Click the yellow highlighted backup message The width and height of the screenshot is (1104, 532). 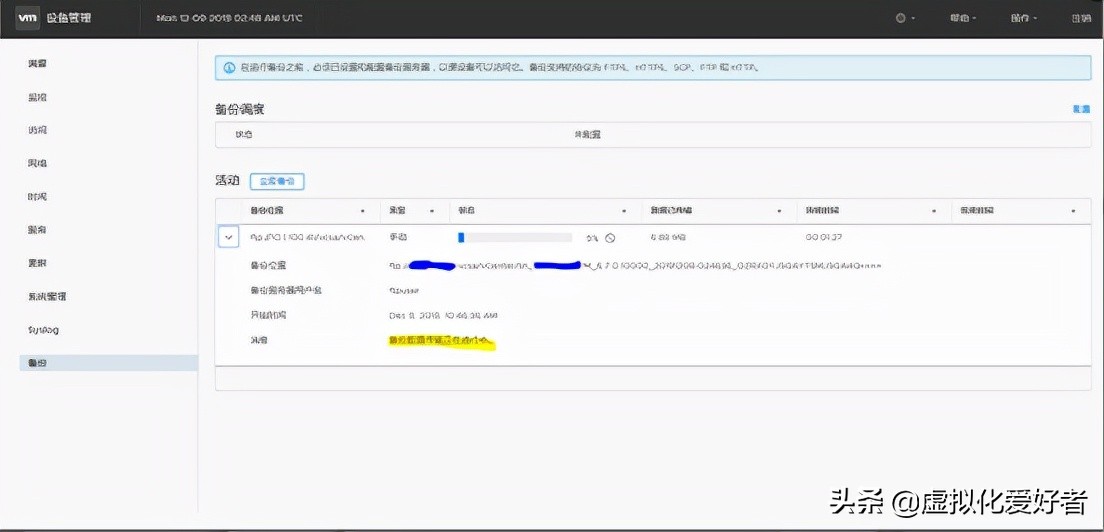[441, 341]
